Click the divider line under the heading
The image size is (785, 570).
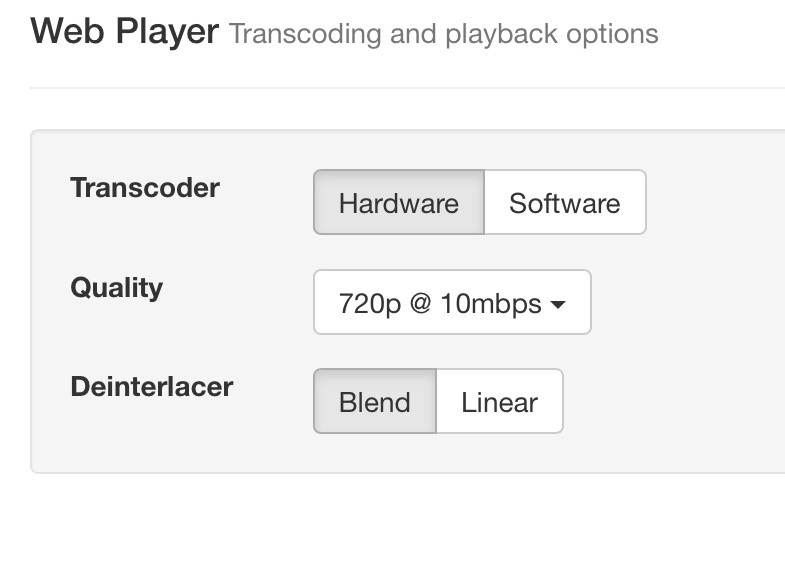pos(400,88)
